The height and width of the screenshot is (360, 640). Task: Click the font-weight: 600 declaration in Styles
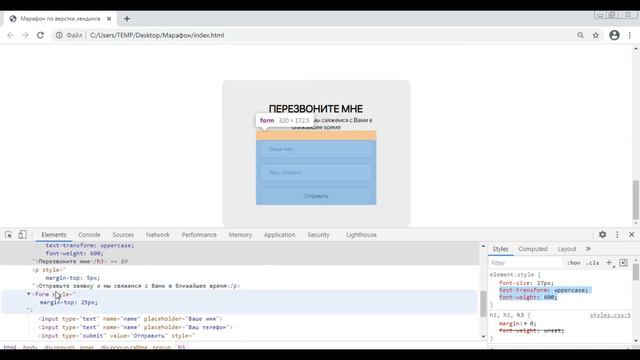528,298
